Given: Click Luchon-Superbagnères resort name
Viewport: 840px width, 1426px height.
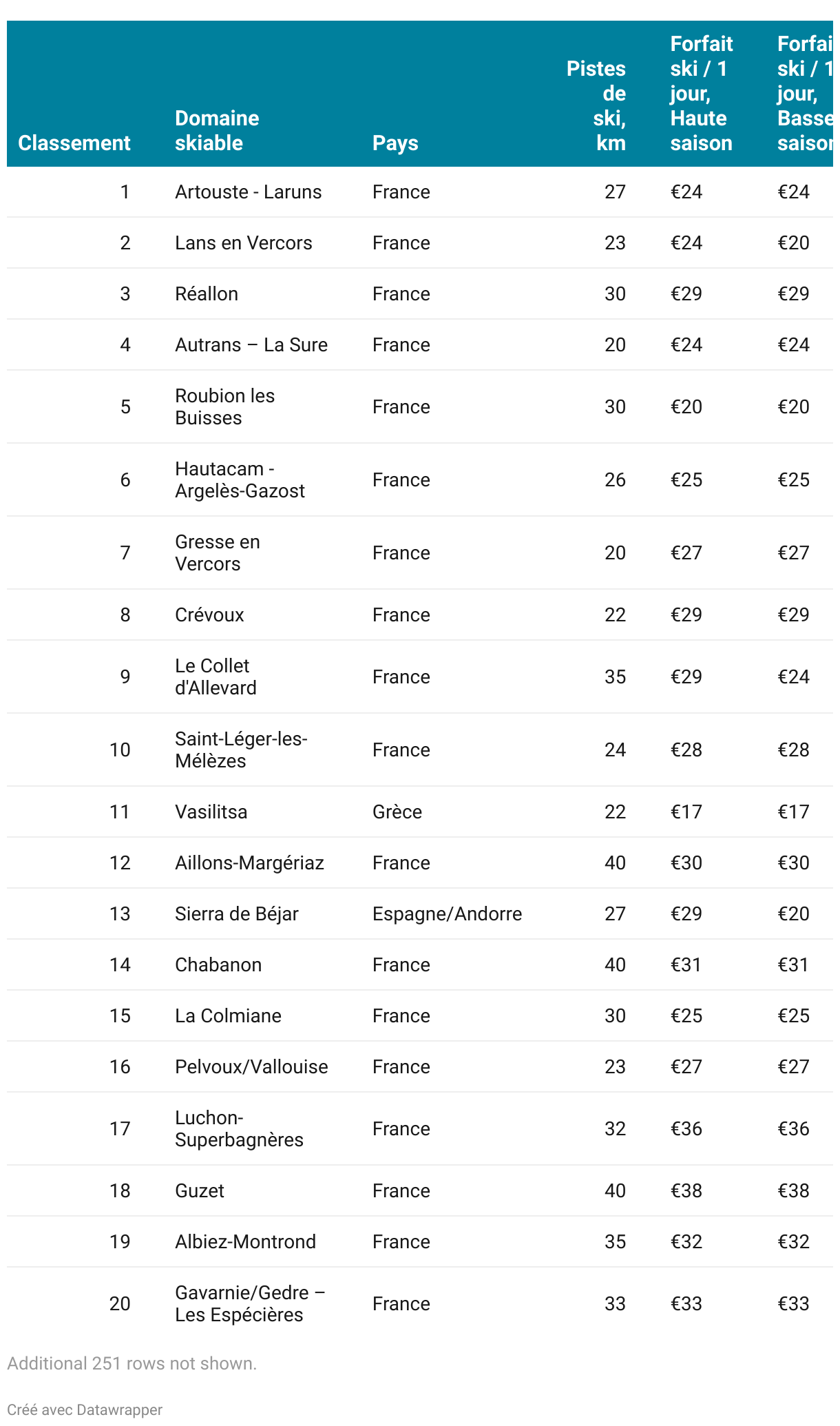Looking at the screenshot, I should [x=239, y=1128].
